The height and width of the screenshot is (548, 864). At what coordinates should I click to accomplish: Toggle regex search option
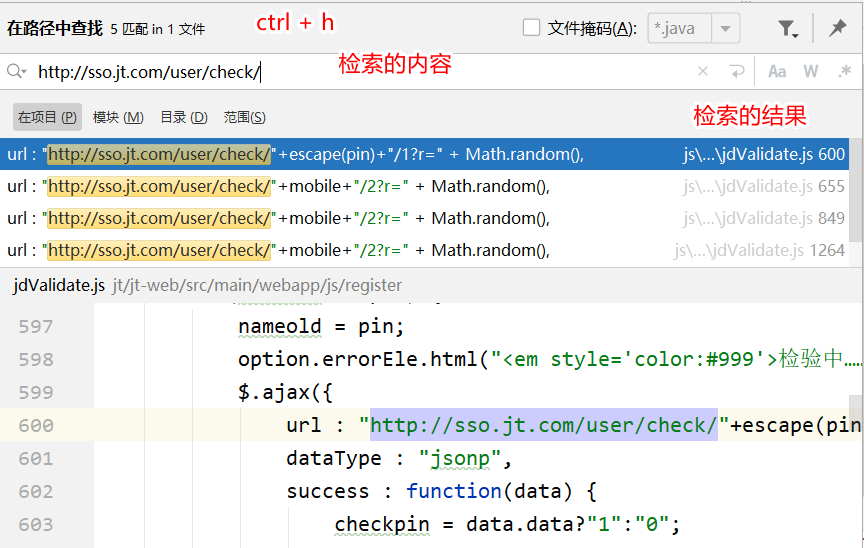[844, 71]
